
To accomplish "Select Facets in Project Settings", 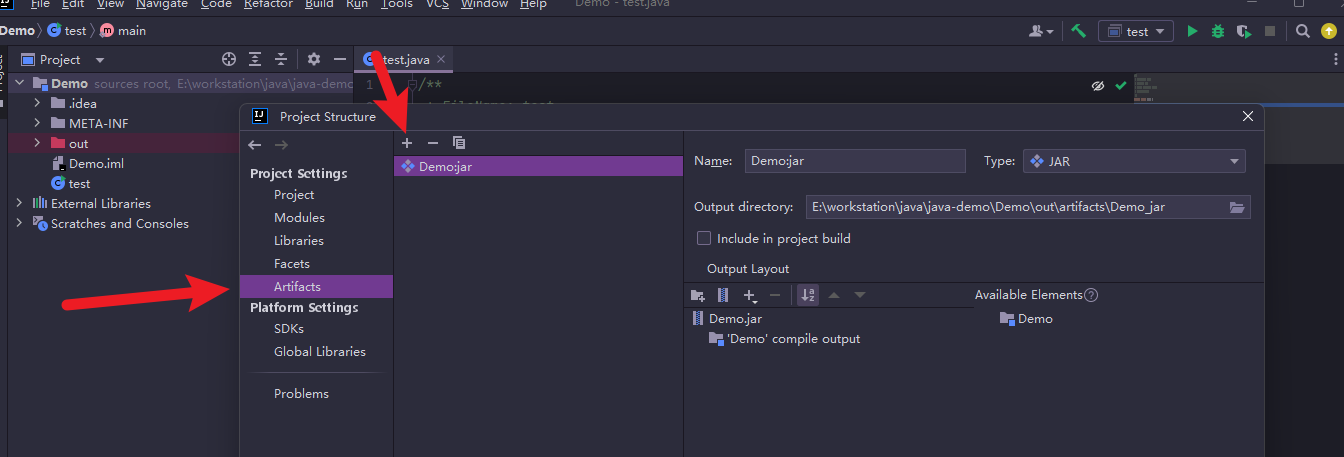I will point(292,264).
